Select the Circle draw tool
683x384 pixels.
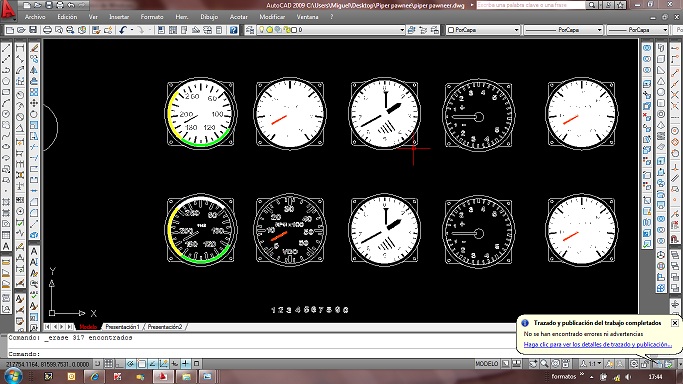[x=6, y=114]
